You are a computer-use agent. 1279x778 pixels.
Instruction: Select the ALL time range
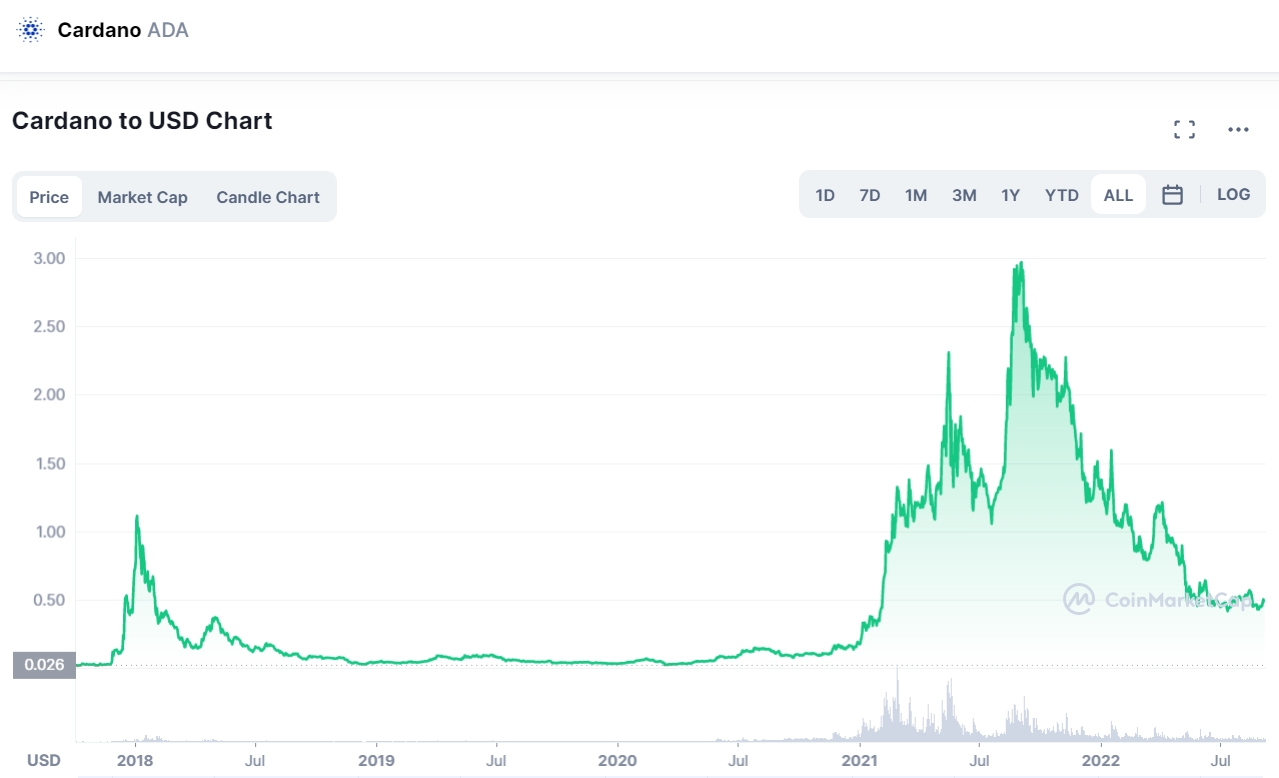click(x=1118, y=195)
